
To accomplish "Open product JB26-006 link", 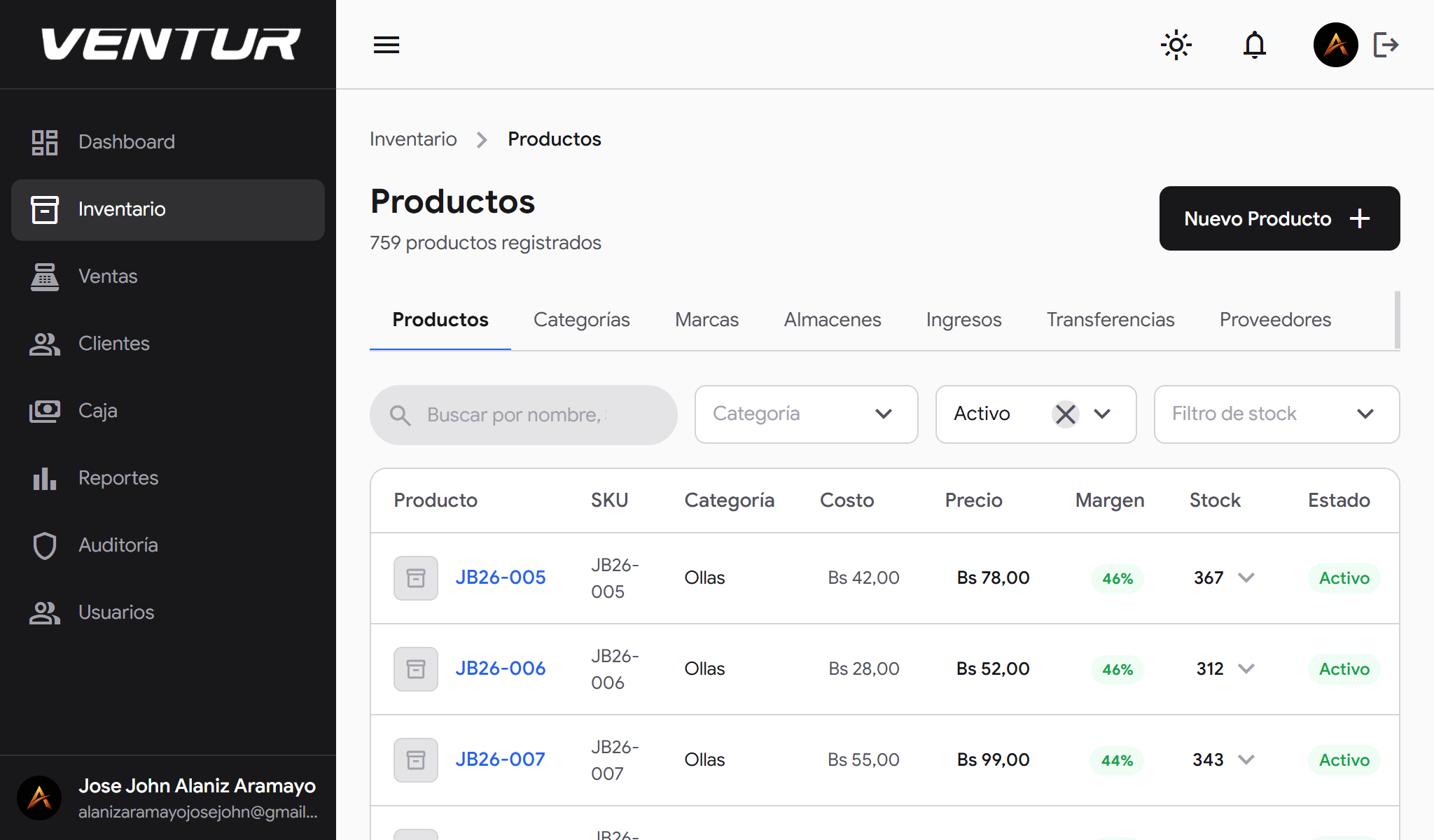I will [x=500, y=668].
